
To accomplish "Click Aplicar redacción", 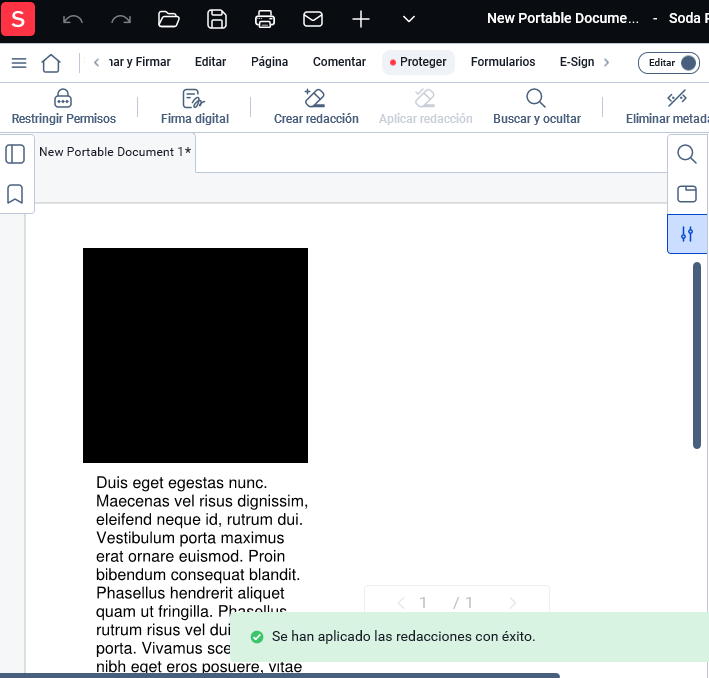I will pyautogui.click(x=425, y=107).
